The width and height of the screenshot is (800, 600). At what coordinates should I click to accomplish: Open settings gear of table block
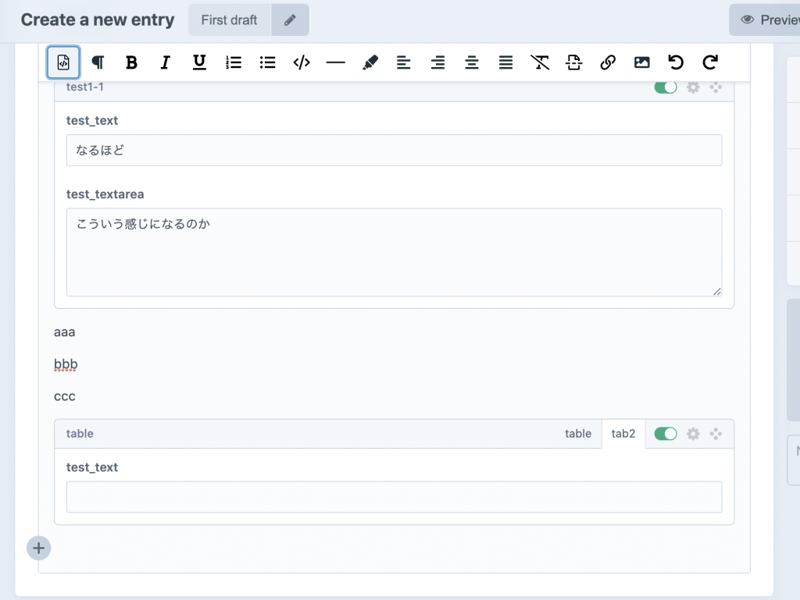[692, 434]
